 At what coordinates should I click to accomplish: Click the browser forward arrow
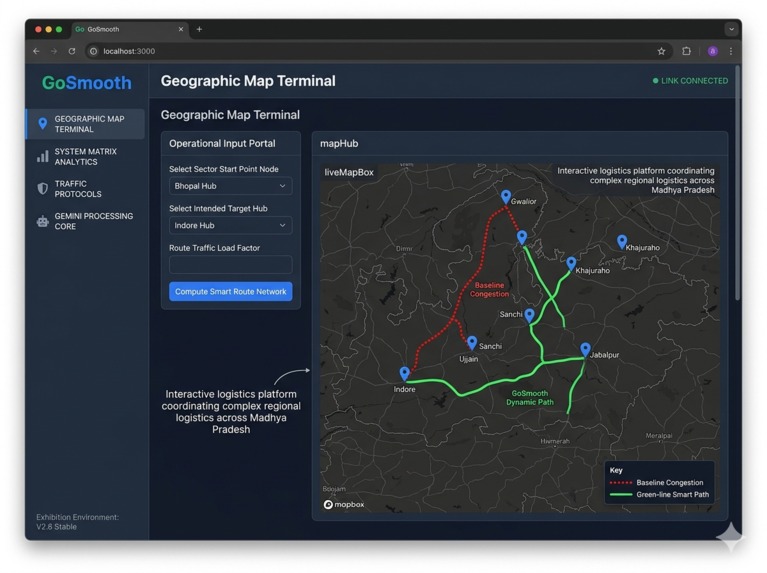(54, 51)
